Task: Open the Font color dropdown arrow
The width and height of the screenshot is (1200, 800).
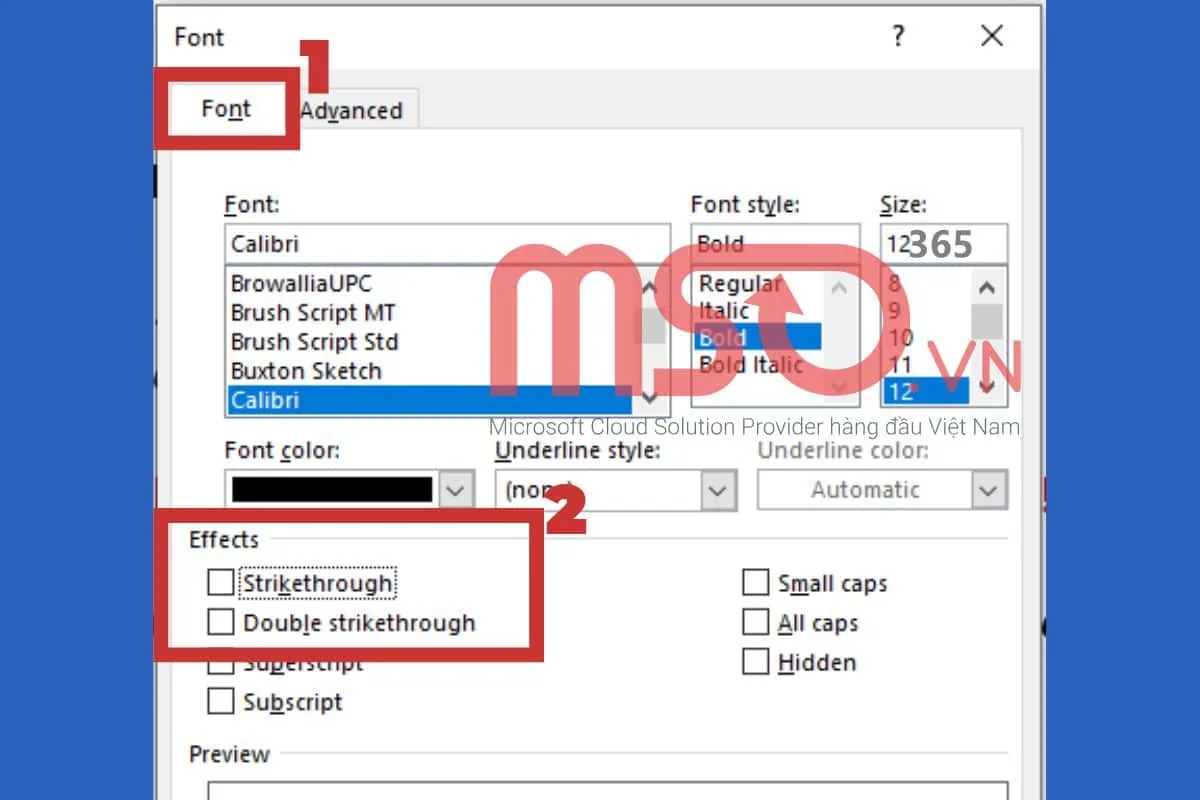Action: tap(455, 490)
